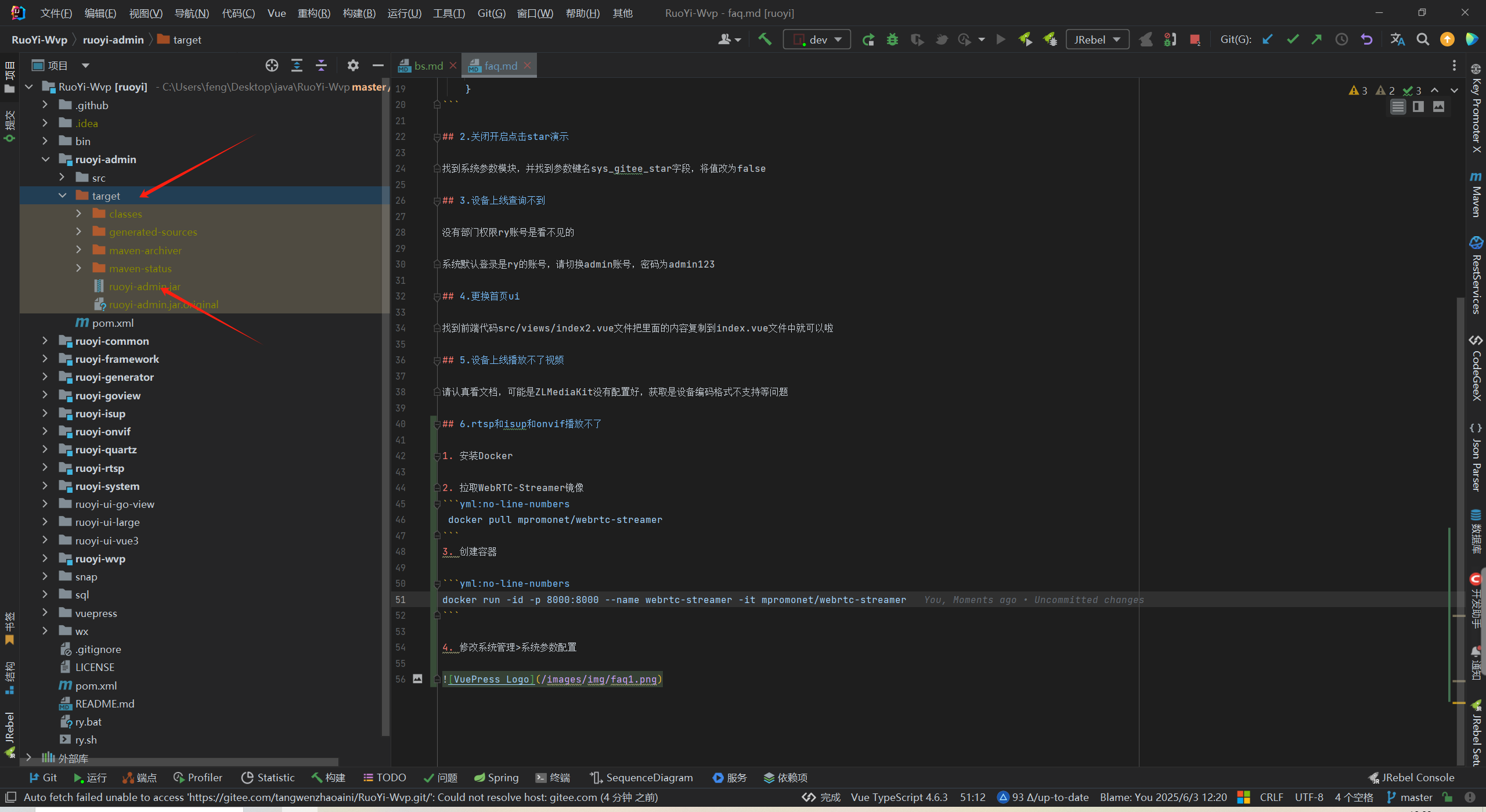Rollback changes with the purple undo arrow

(1366, 39)
